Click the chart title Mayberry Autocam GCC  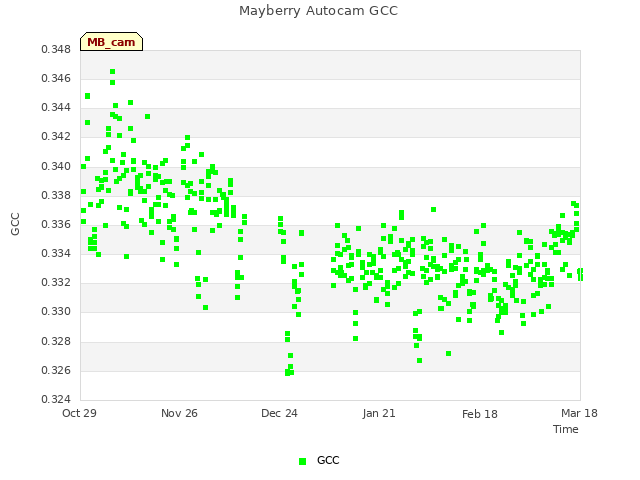[318, 11]
